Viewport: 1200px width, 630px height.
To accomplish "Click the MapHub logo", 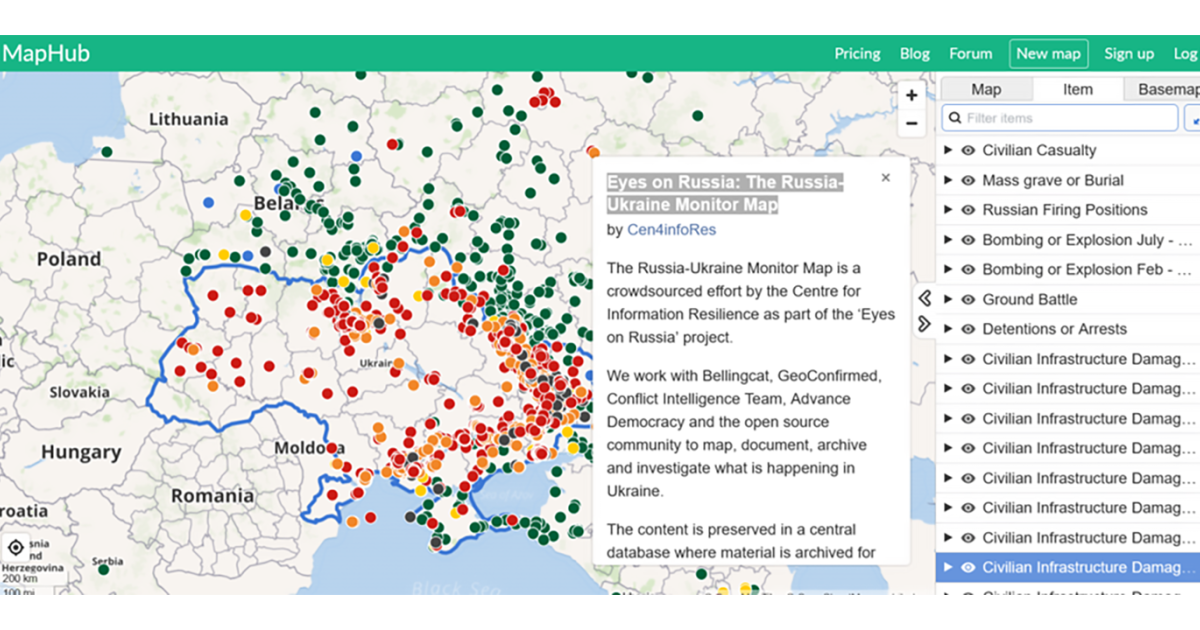I will coord(45,53).
